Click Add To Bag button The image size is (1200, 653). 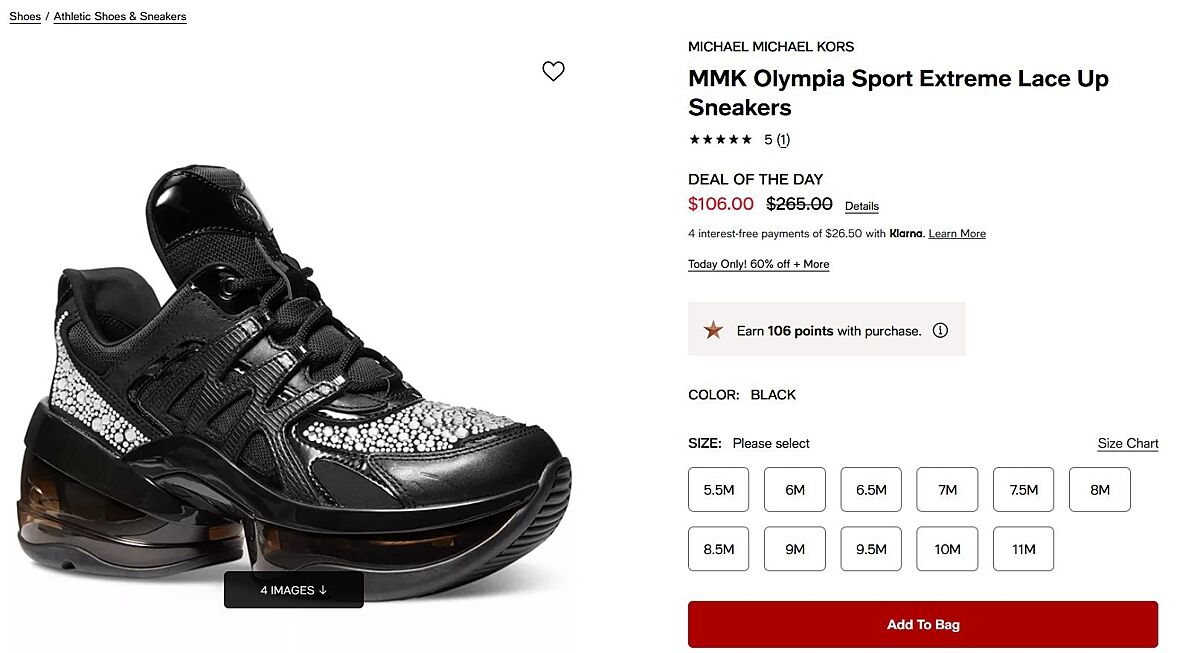923,625
